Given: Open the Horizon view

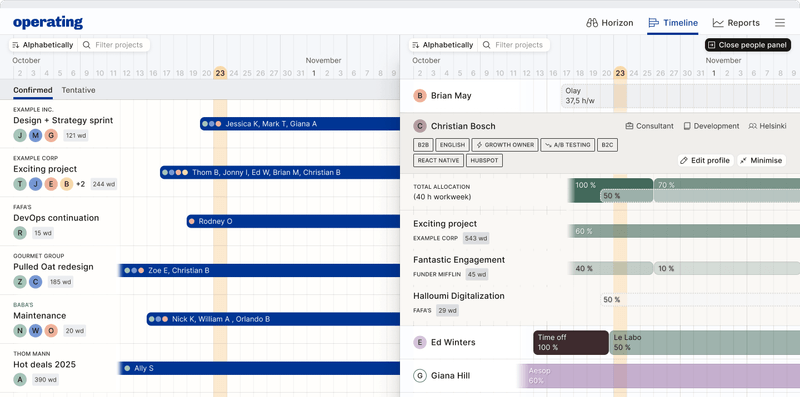Looking at the screenshot, I should click(610, 23).
